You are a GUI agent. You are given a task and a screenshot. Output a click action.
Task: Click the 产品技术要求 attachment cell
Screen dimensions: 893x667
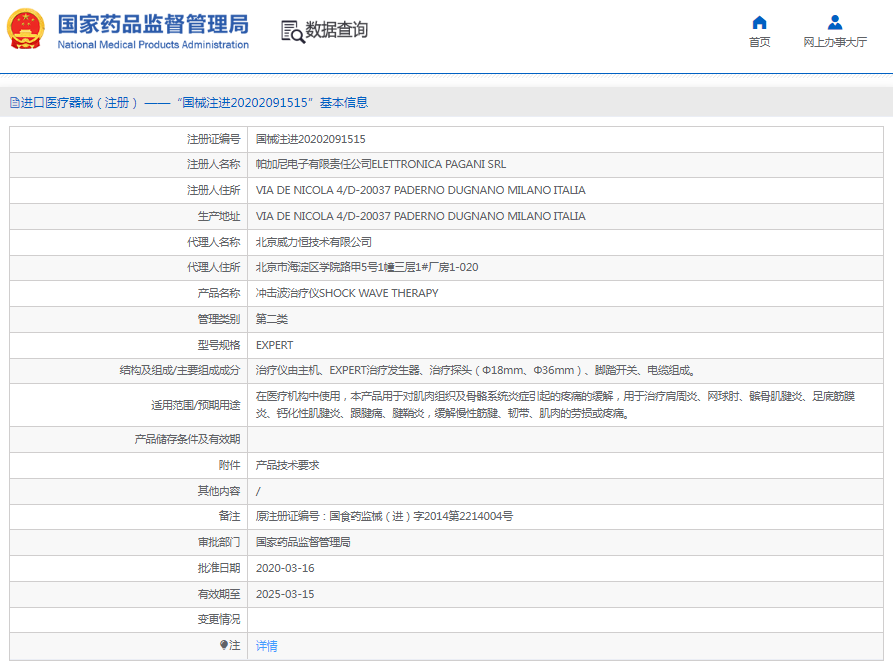[288, 465]
